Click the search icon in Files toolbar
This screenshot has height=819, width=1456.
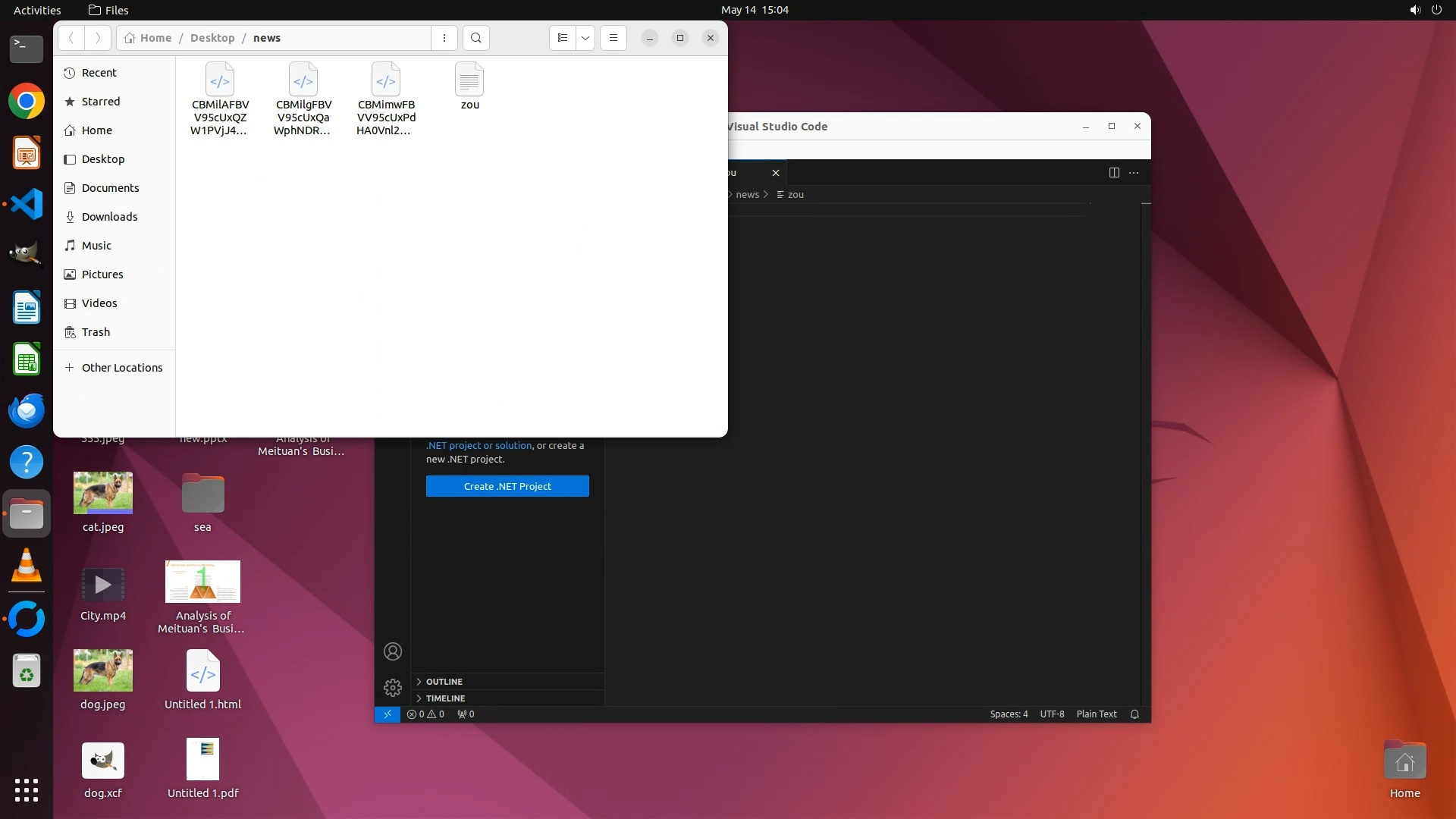click(475, 38)
